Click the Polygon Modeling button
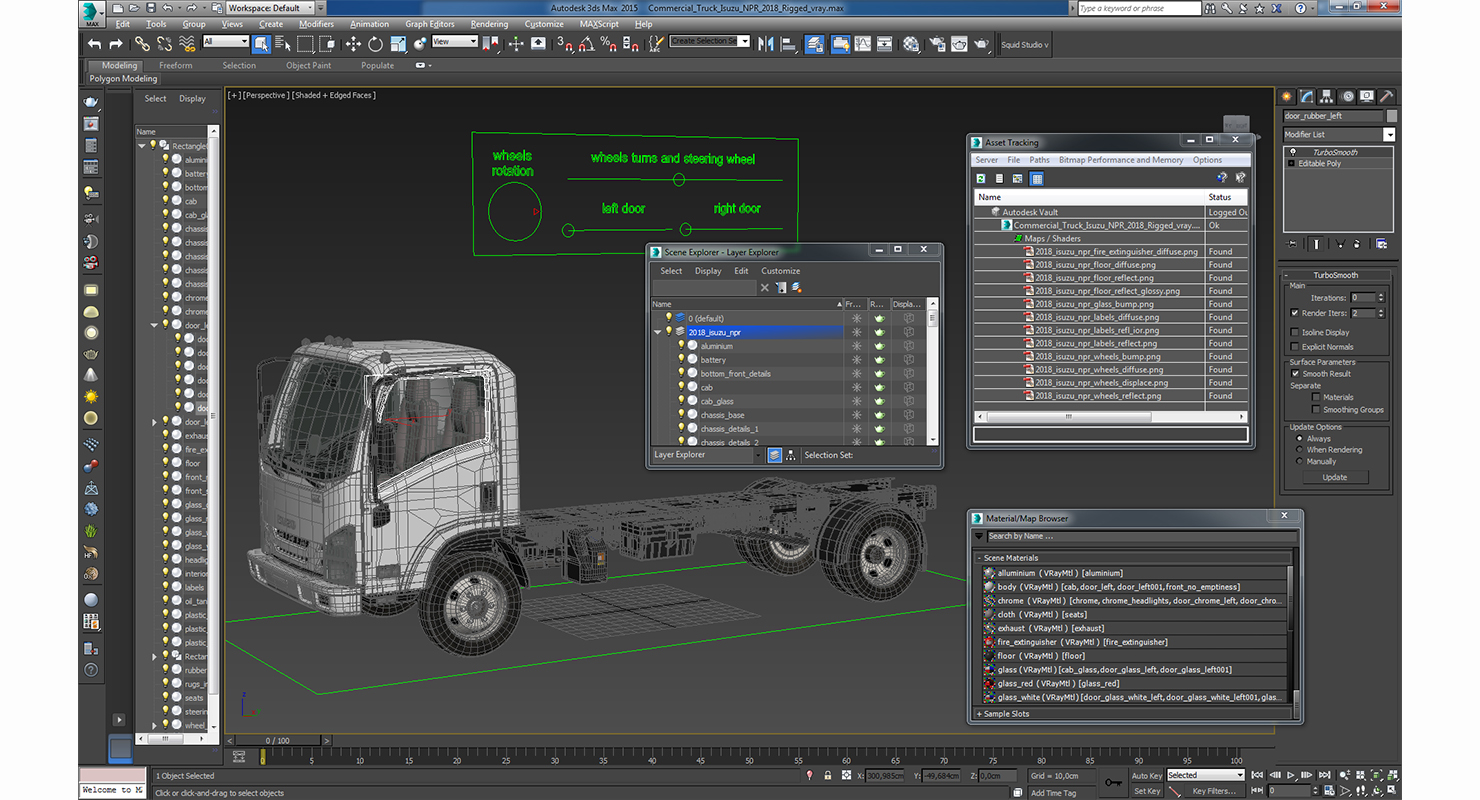The height and width of the screenshot is (800, 1480). (x=123, y=78)
